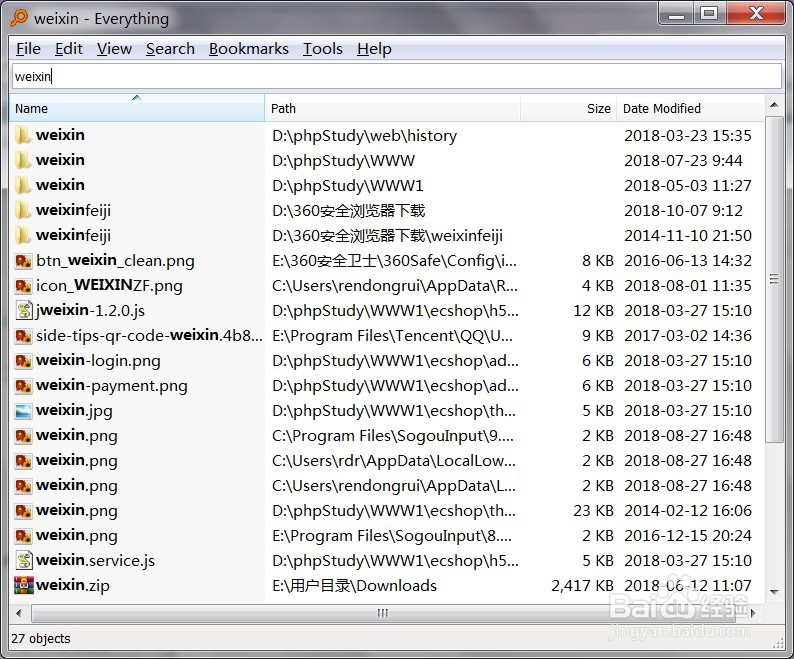
Task: Click the 2,417 KB size value
Action: click(x=582, y=585)
